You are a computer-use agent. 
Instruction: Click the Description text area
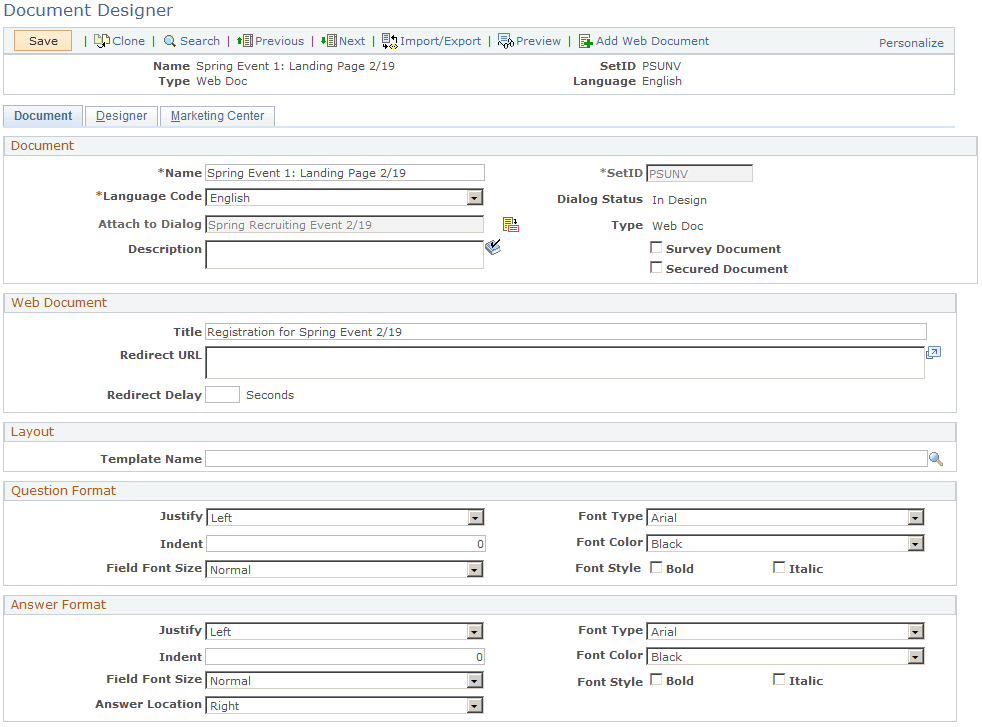pyautogui.click(x=344, y=255)
